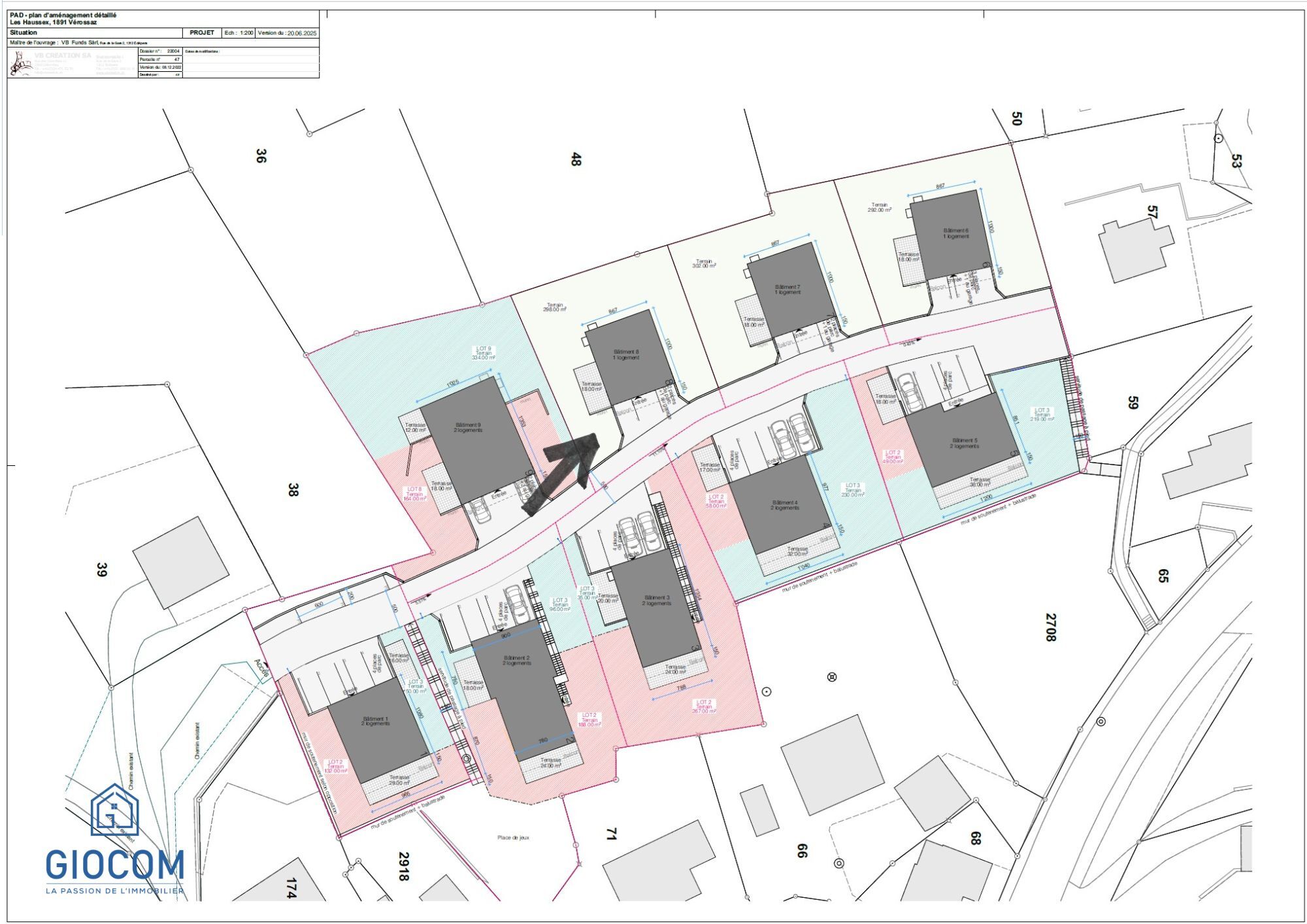The image size is (1307, 924).
Task: Click the VB Création logo in title block
Action: [21, 64]
